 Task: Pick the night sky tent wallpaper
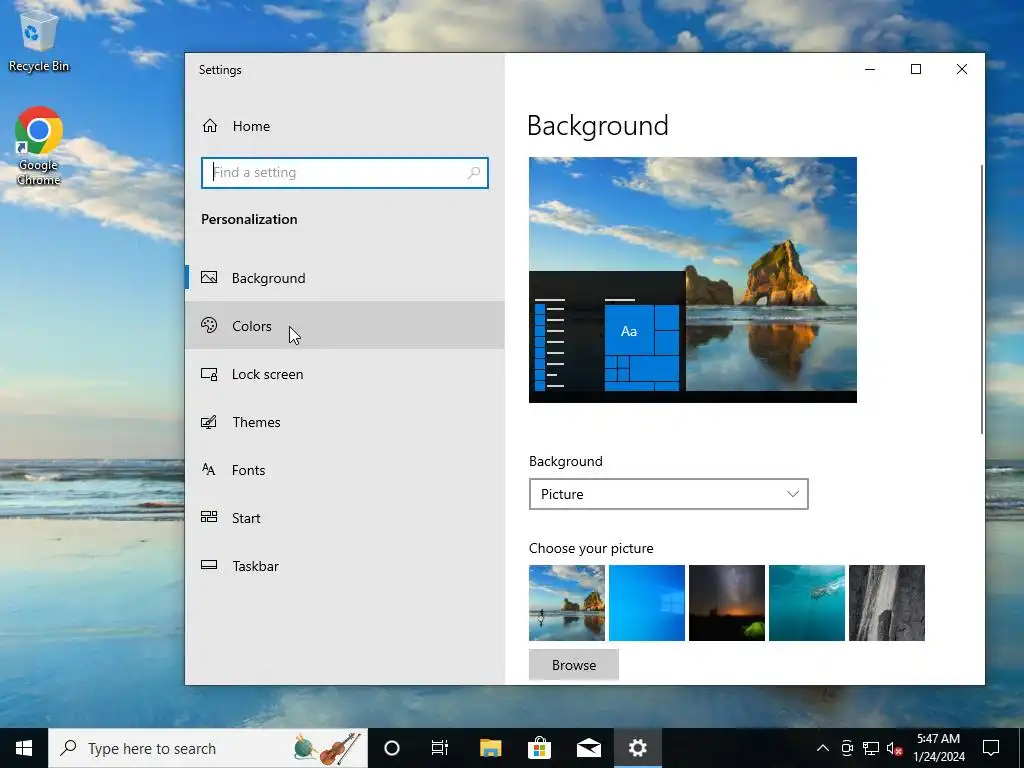point(727,603)
